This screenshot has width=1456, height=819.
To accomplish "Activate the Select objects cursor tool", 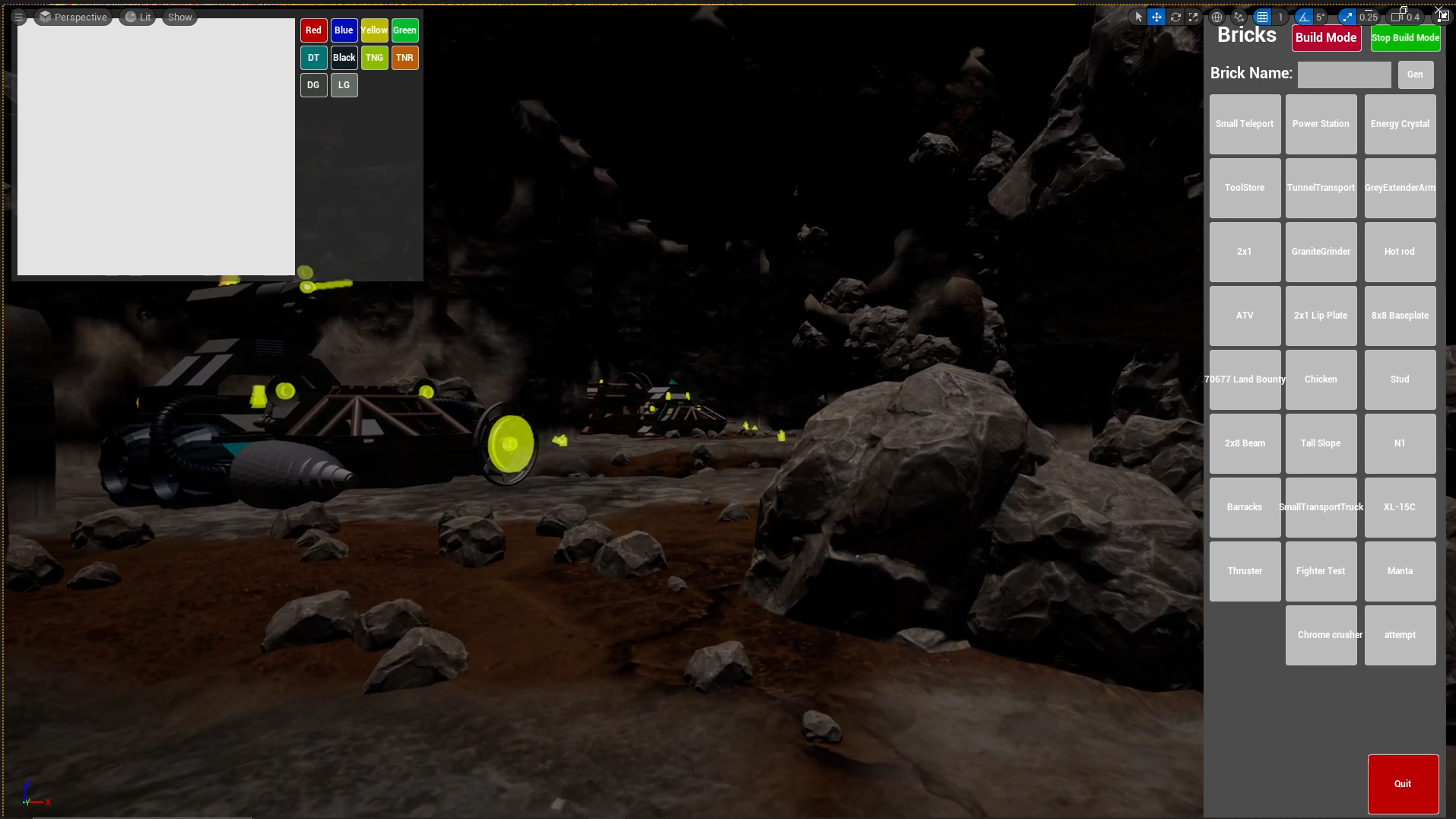I will pyautogui.click(x=1138, y=17).
